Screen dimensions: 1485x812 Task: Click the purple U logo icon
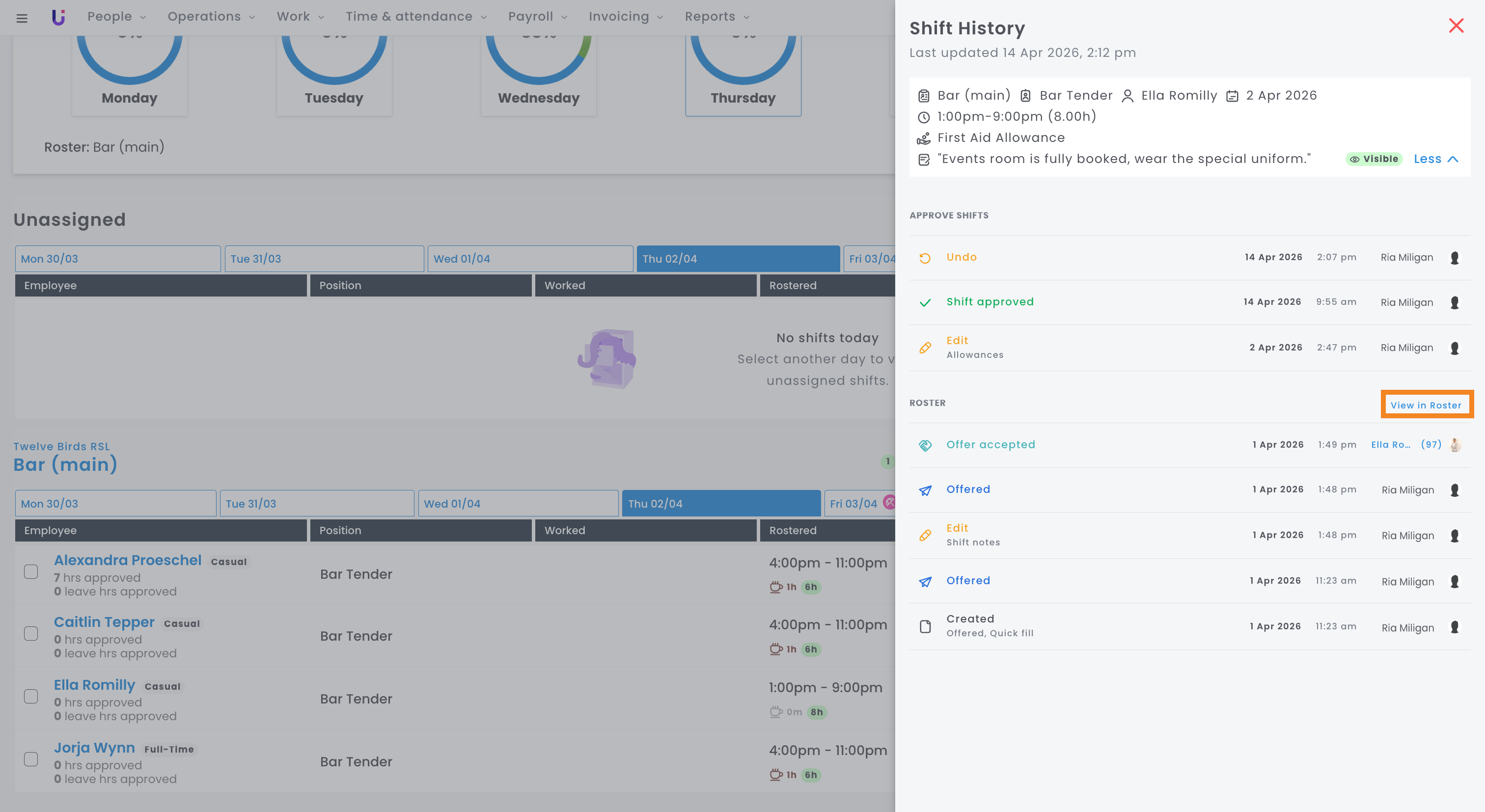pyautogui.click(x=58, y=17)
